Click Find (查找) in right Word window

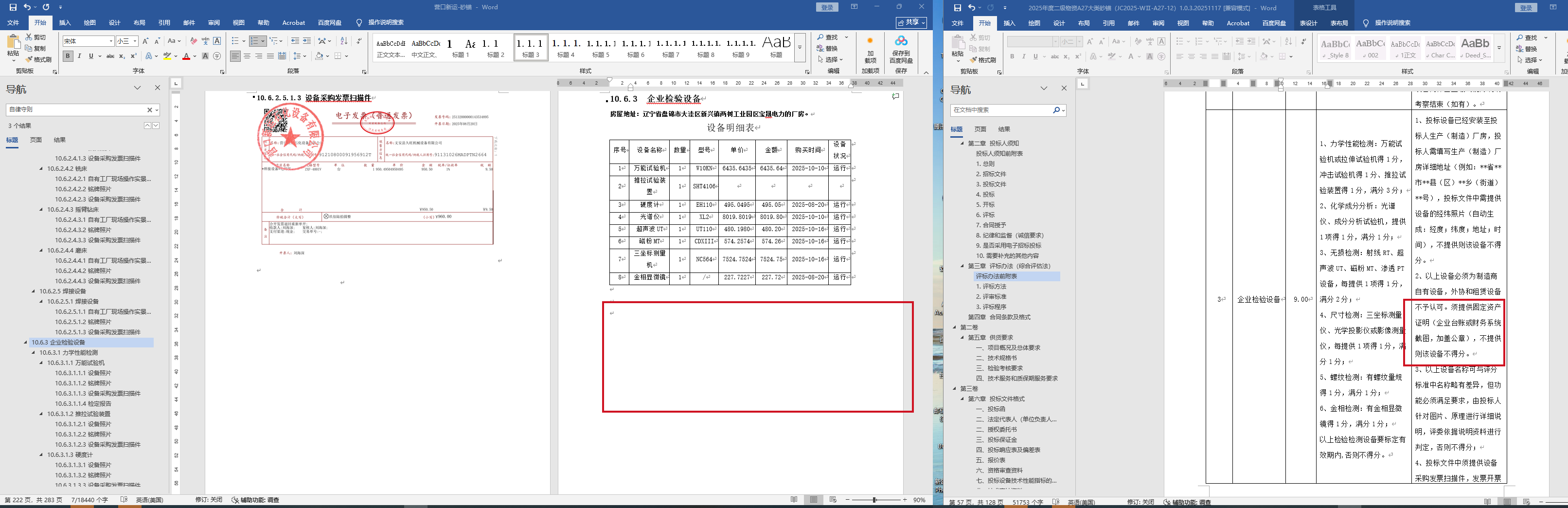[1528, 38]
